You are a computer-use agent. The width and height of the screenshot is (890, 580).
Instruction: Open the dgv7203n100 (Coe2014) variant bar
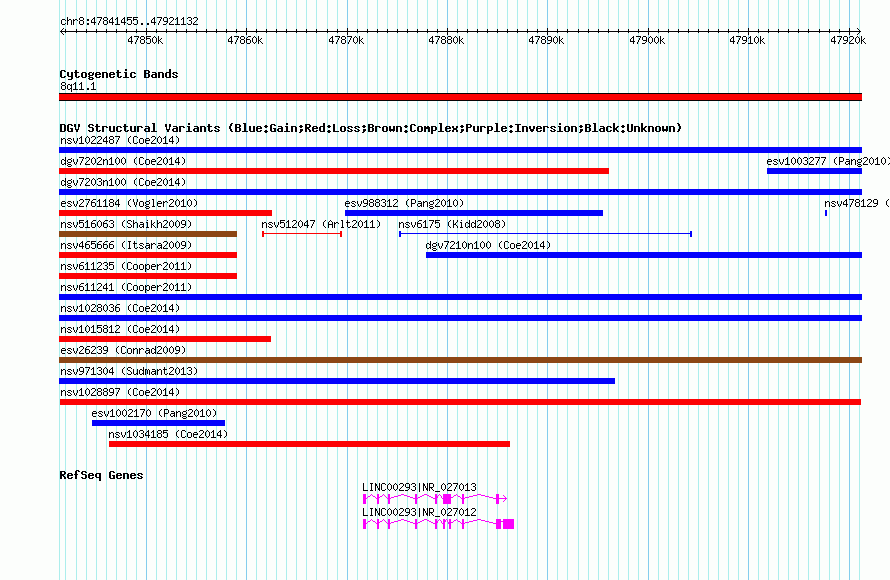tap(460, 192)
